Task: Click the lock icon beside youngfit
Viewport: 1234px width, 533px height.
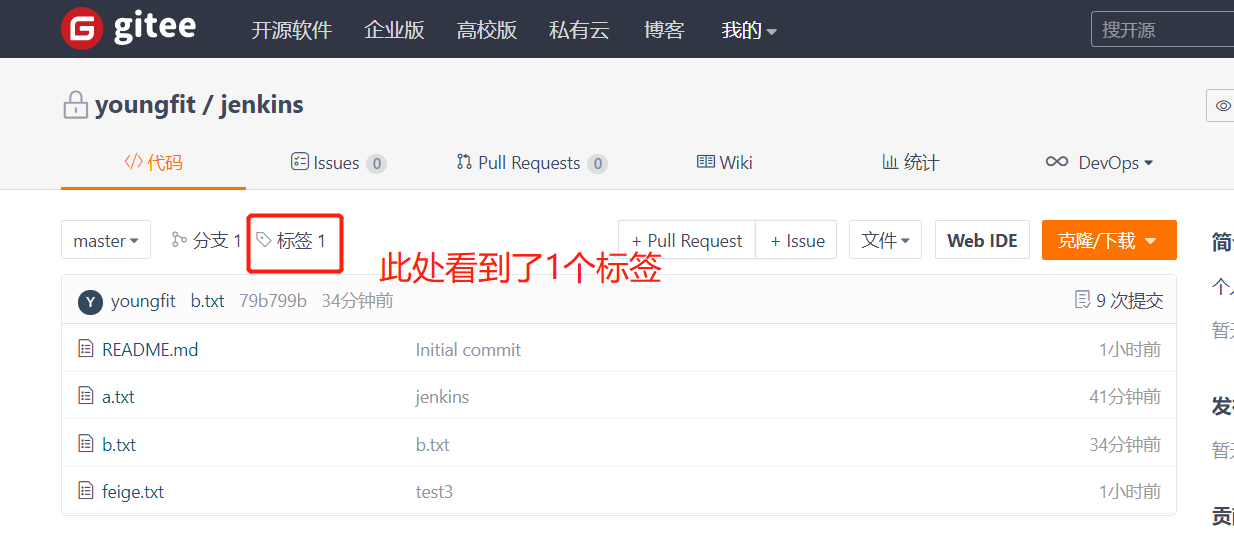Action: click(75, 105)
